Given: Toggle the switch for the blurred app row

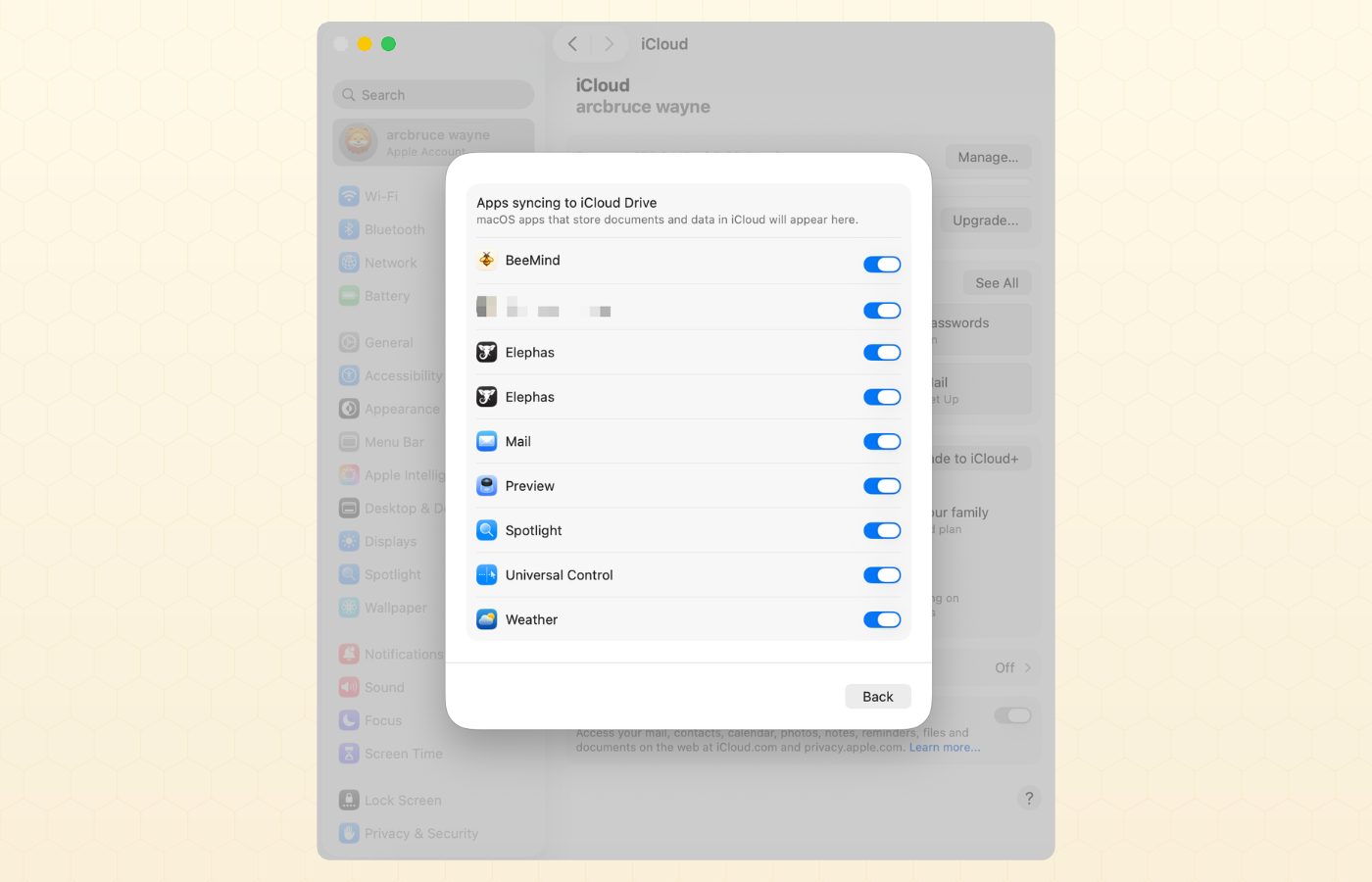Looking at the screenshot, I should (x=882, y=311).
